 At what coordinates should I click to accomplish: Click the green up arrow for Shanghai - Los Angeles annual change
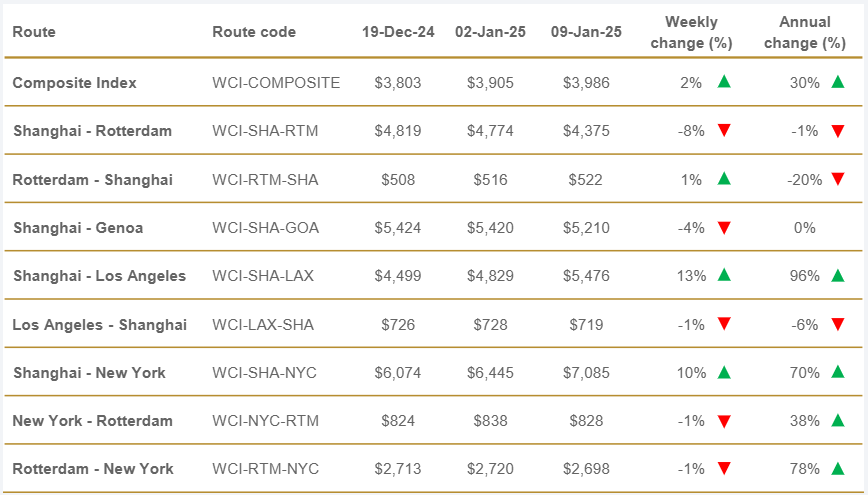pyautogui.click(x=837, y=275)
